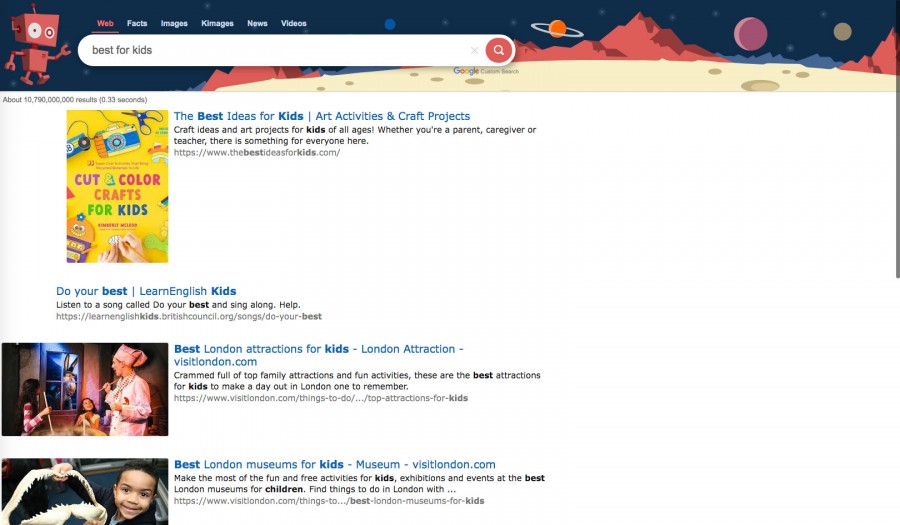Click the learnenglishkids.britishcouncil.org URL text

[189, 317]
